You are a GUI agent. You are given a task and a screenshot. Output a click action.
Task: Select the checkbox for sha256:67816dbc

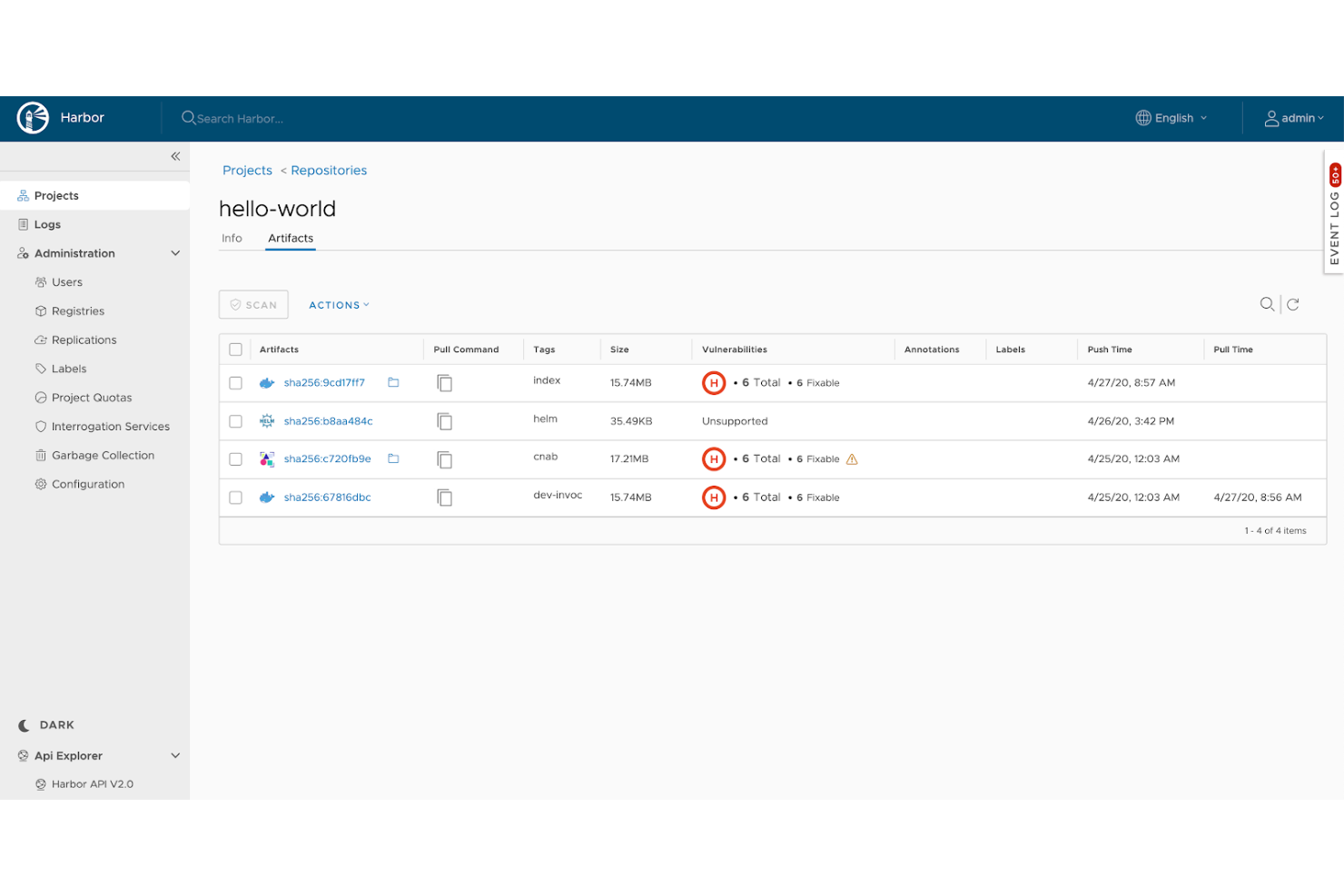(236, 497)
